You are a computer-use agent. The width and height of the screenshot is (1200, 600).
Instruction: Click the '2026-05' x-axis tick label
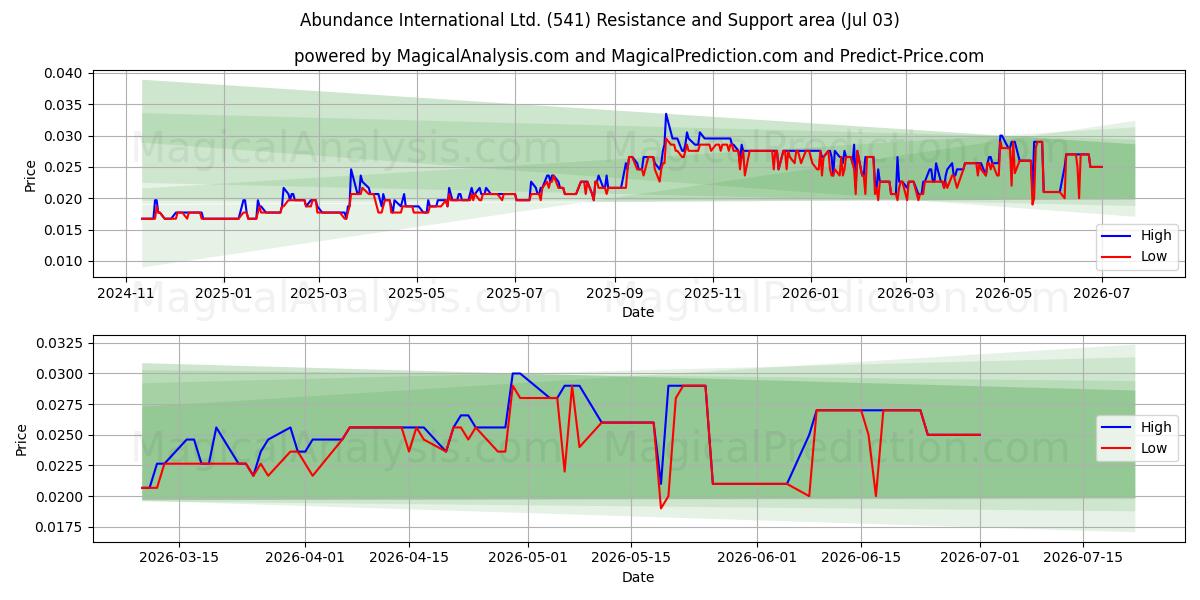point(1003,293)
